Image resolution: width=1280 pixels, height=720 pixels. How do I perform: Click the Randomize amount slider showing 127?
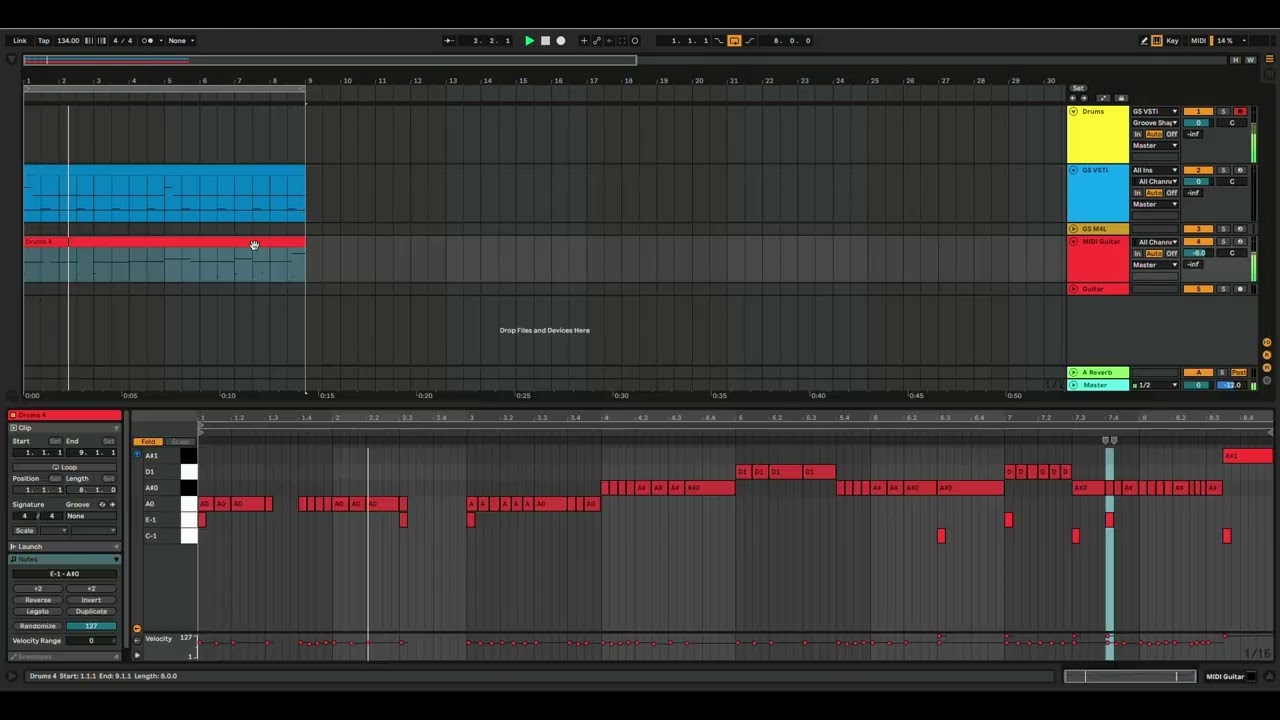click(x=91, y=626)
